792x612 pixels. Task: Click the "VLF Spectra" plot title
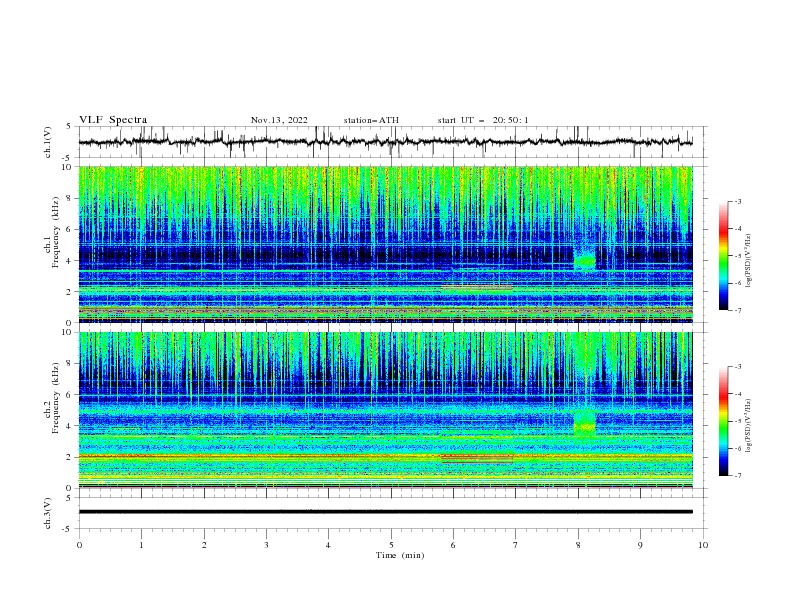click(x=113, y=120)
